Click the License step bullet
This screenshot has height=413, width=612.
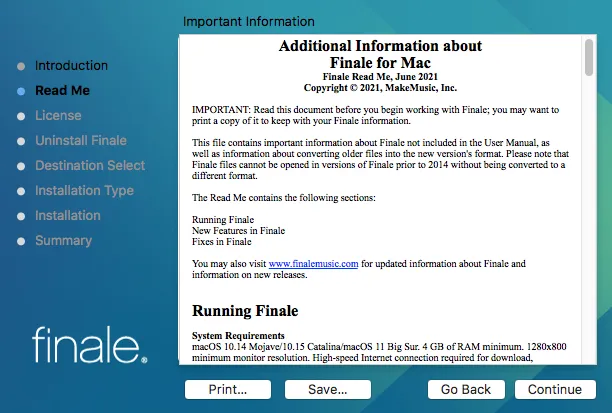tap(21, 116)
